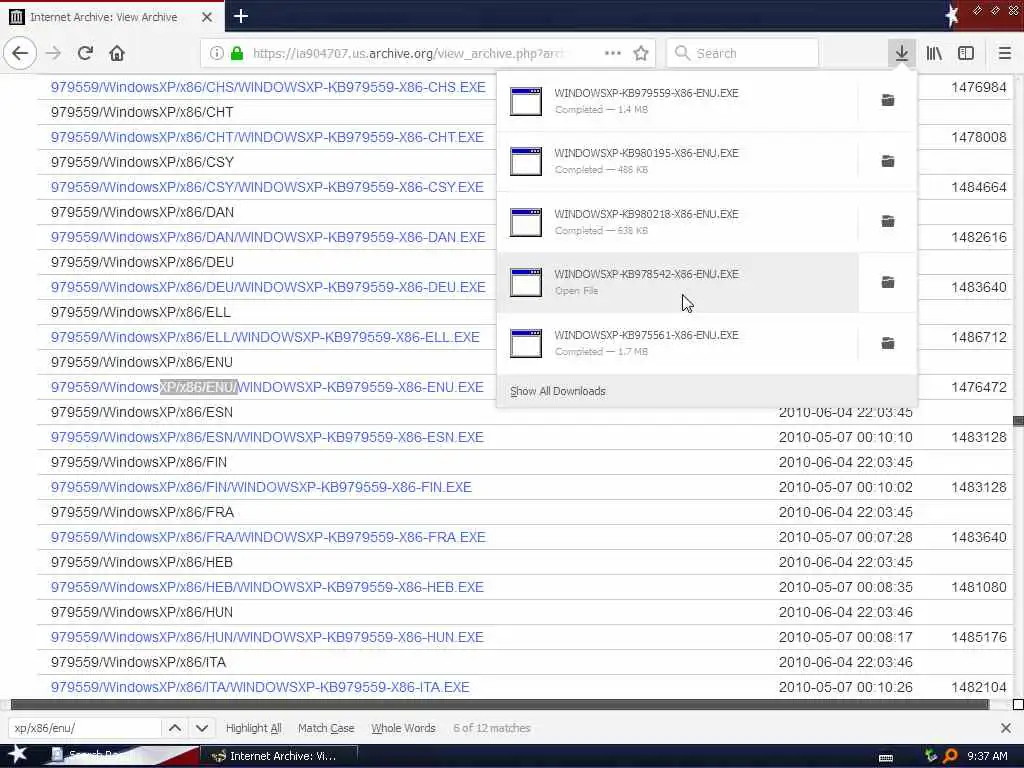Open the browser home page
This screenshot has width=1024, height=768.
(117, 53)
